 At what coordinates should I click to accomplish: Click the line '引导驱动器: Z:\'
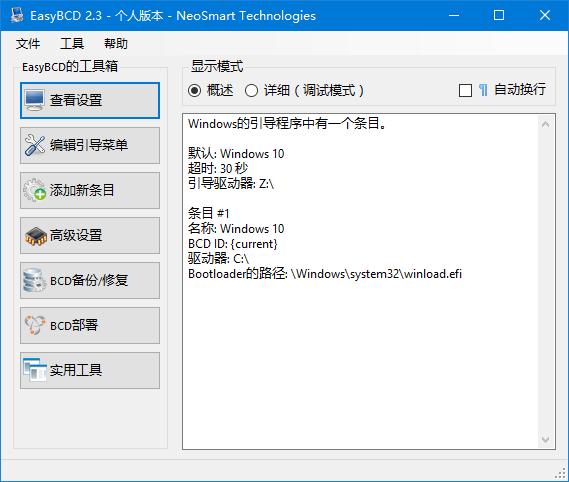pos(231,183)
